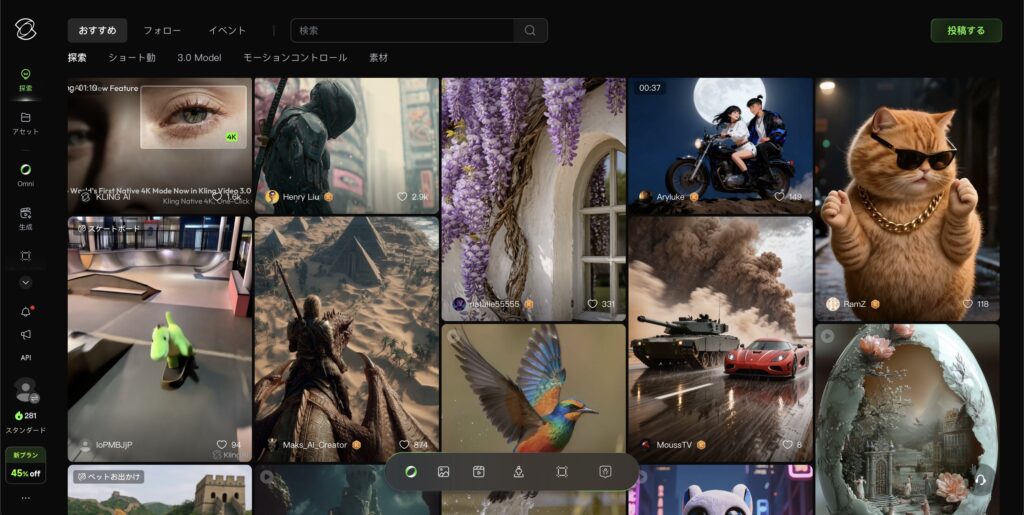Open the Omni tool in sidebar
Screen dimensions: 1024x515
coord(25,170)
